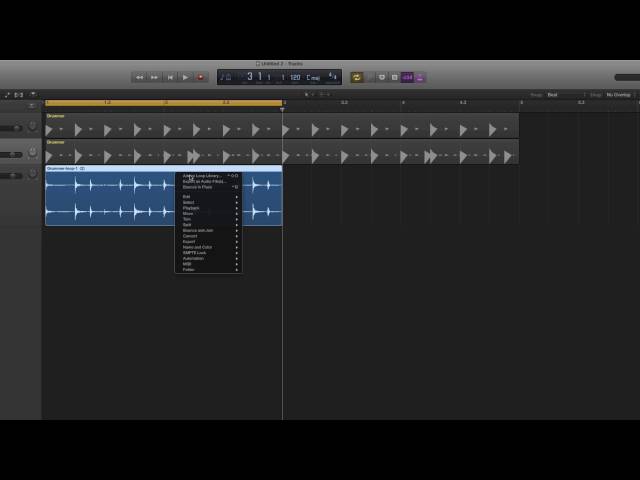Adjust the second Drummer track volume slider

pos(11,155)
